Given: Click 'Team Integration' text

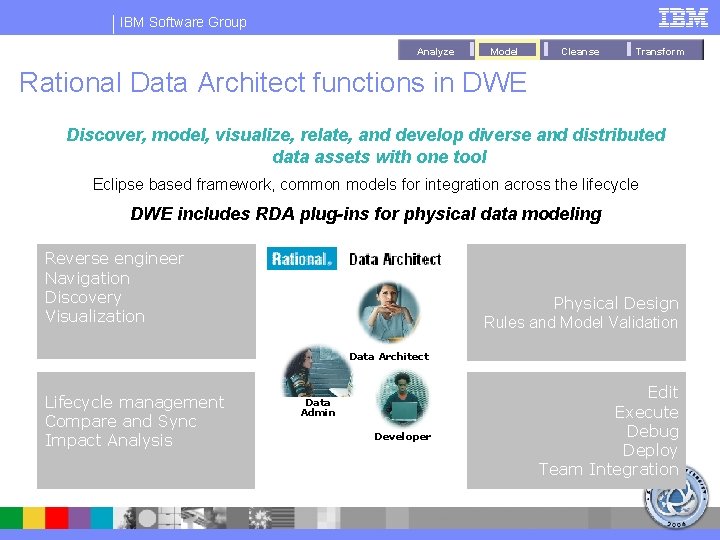Looking at the screenshot, I should point(608,469).
